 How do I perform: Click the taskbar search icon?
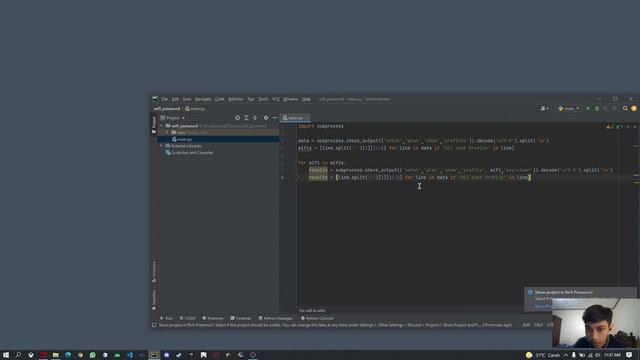(18, 355)
